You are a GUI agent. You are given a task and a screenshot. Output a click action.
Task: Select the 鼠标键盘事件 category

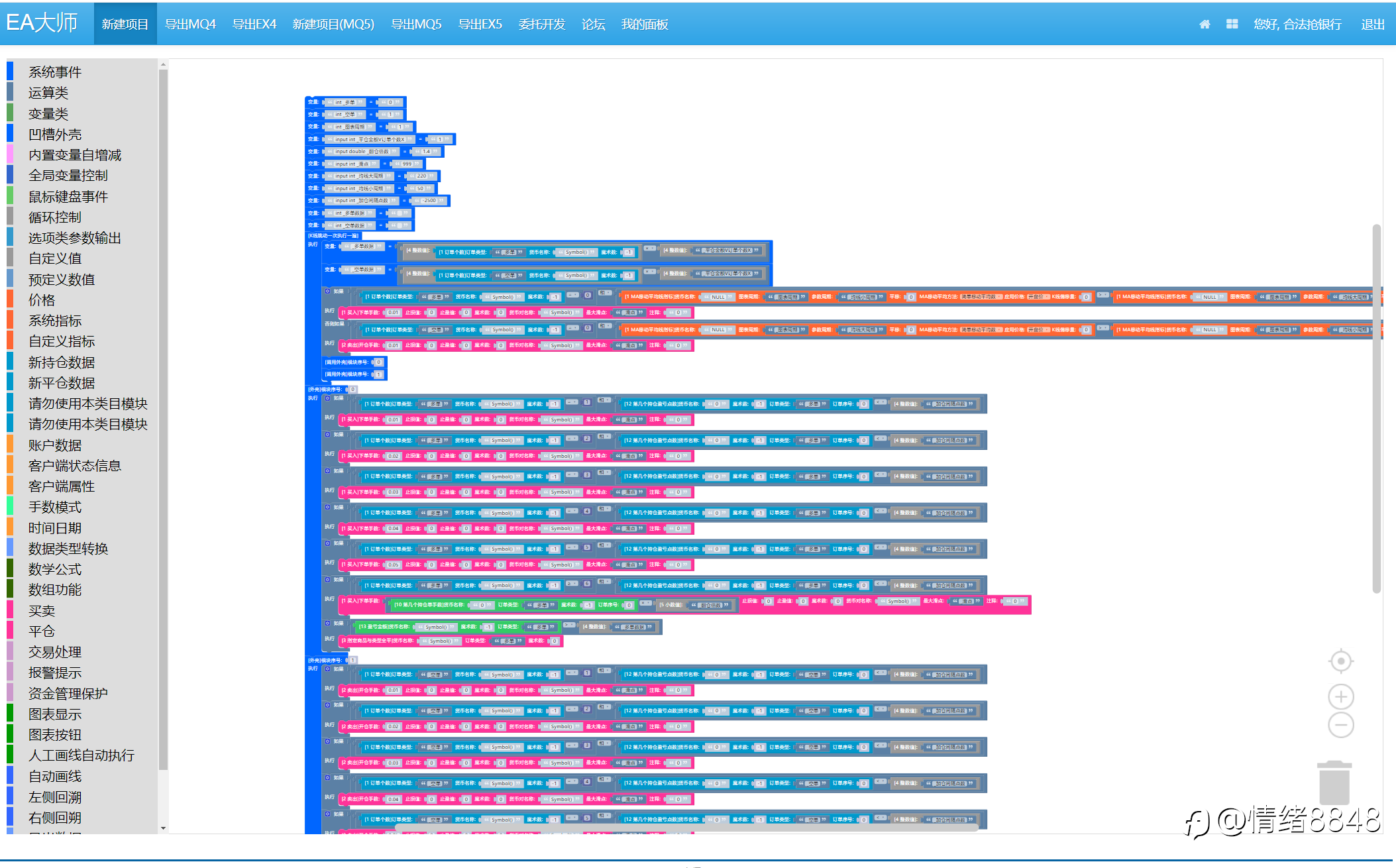pyautogui.click(x=68, y=197)
